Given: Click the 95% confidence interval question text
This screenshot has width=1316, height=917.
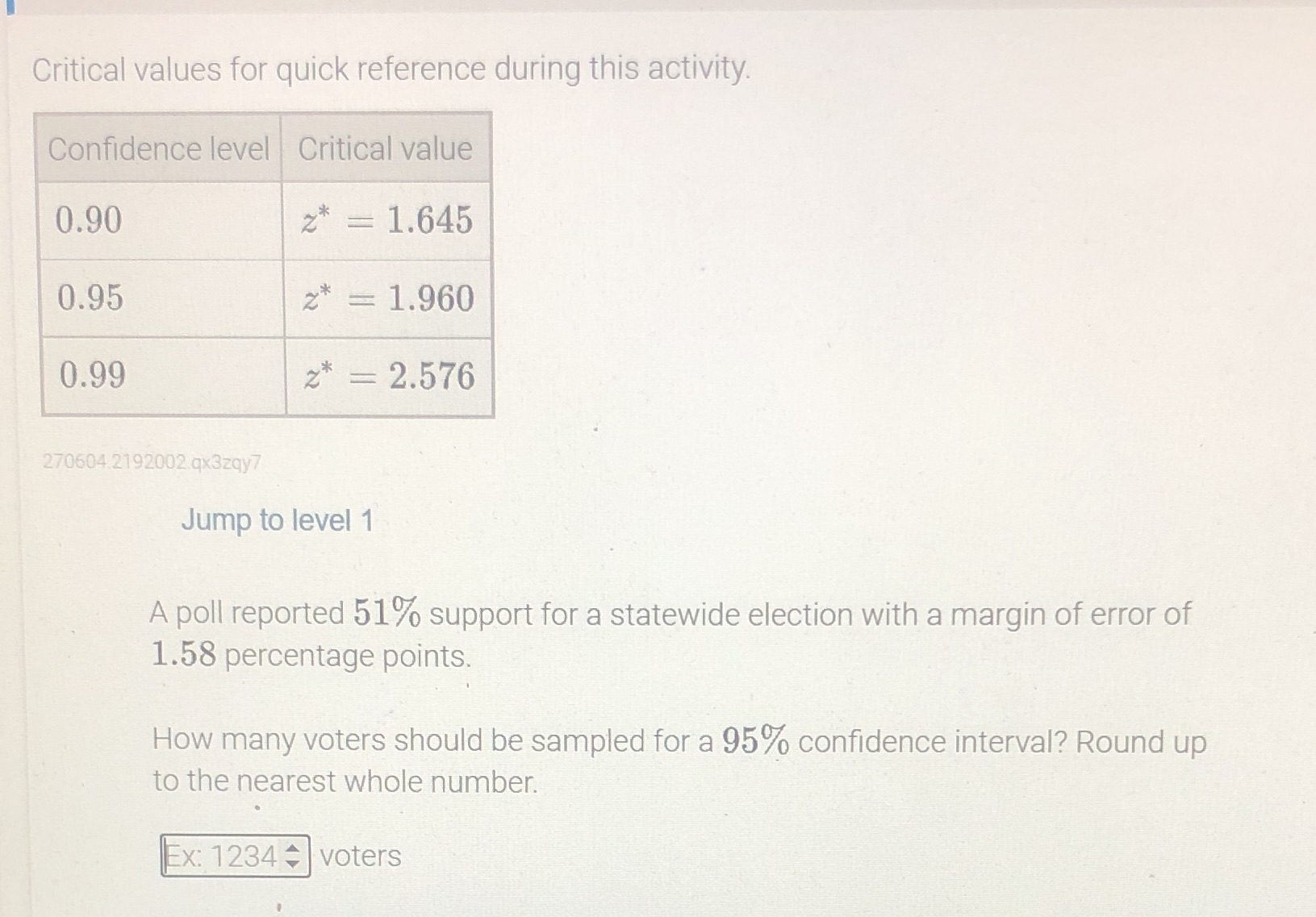Looking at the screenshot, I should [x=679, y=740].
